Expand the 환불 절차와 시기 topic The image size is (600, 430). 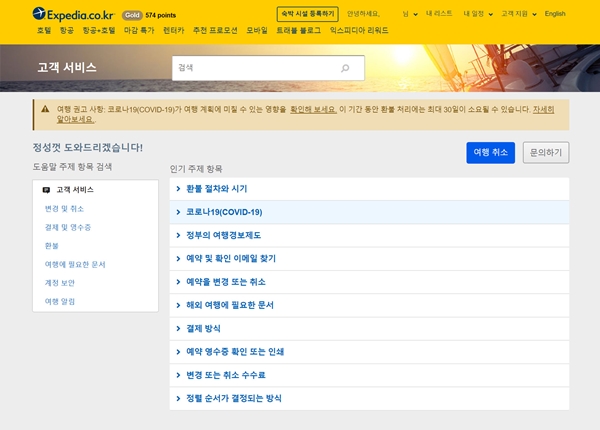(216, 188)
